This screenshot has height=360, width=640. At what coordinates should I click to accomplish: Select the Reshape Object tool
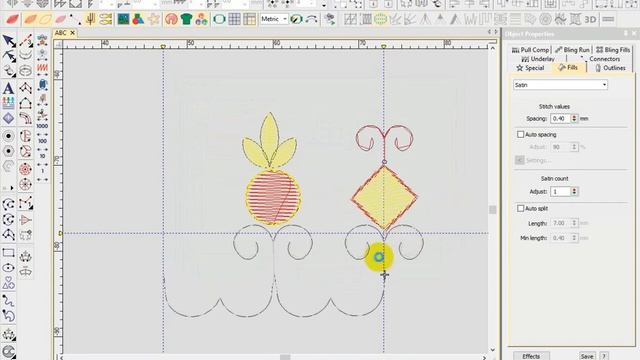point(9,56)
